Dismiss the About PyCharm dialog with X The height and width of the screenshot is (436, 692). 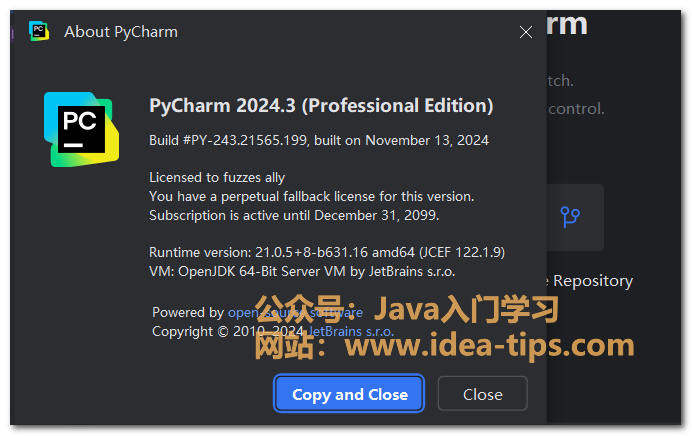[x=526, y=32]
